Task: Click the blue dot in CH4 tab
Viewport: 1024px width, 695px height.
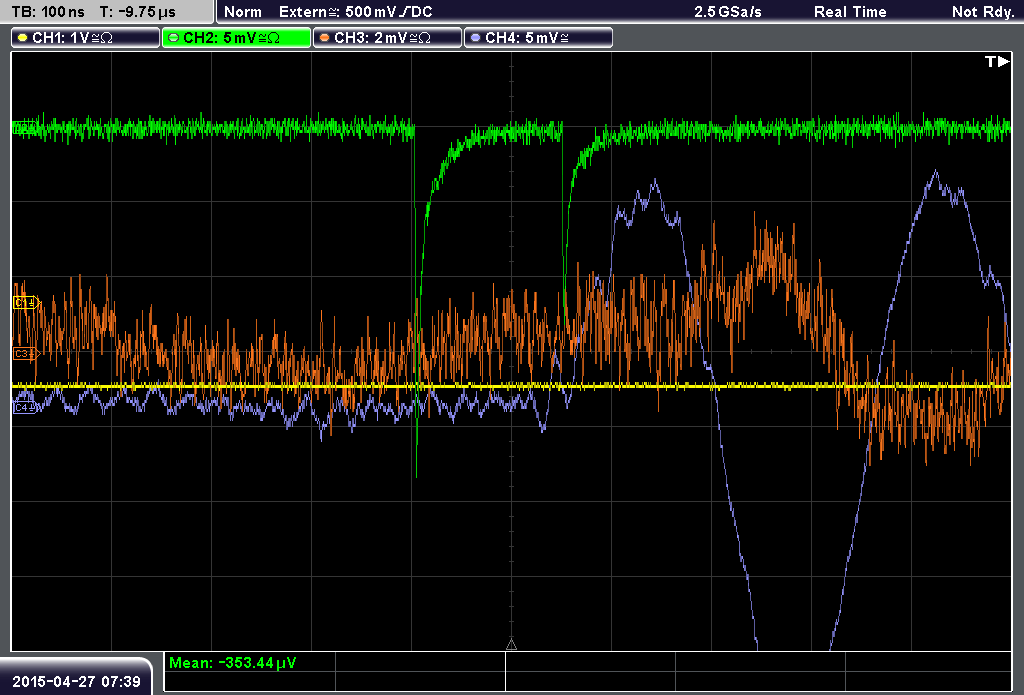Action: (475, 38)
